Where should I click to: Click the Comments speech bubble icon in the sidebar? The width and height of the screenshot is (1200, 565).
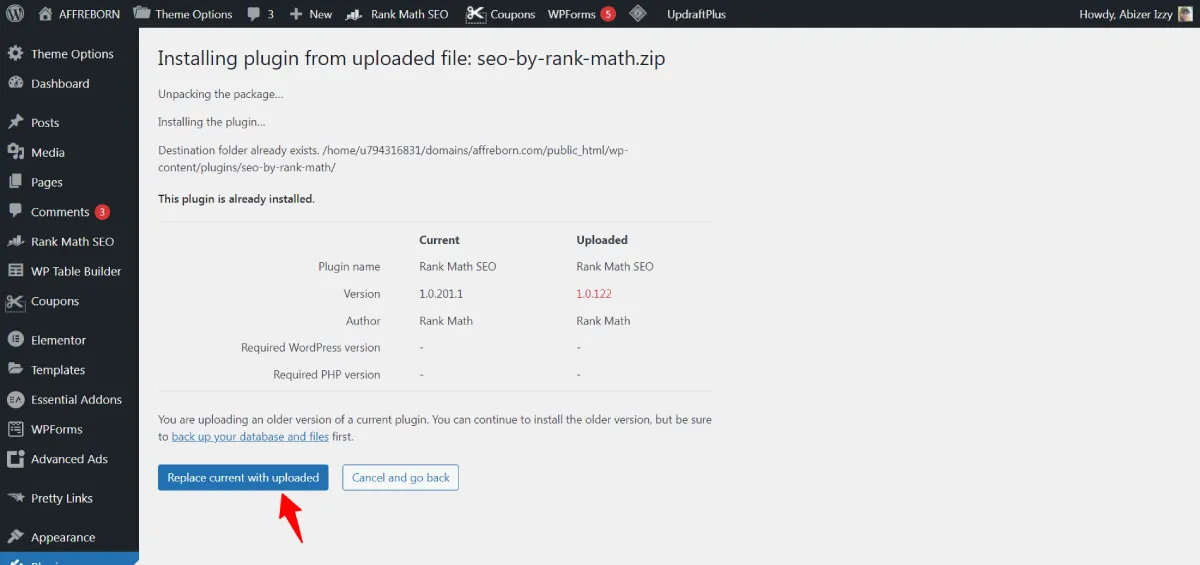pos(15,212)
